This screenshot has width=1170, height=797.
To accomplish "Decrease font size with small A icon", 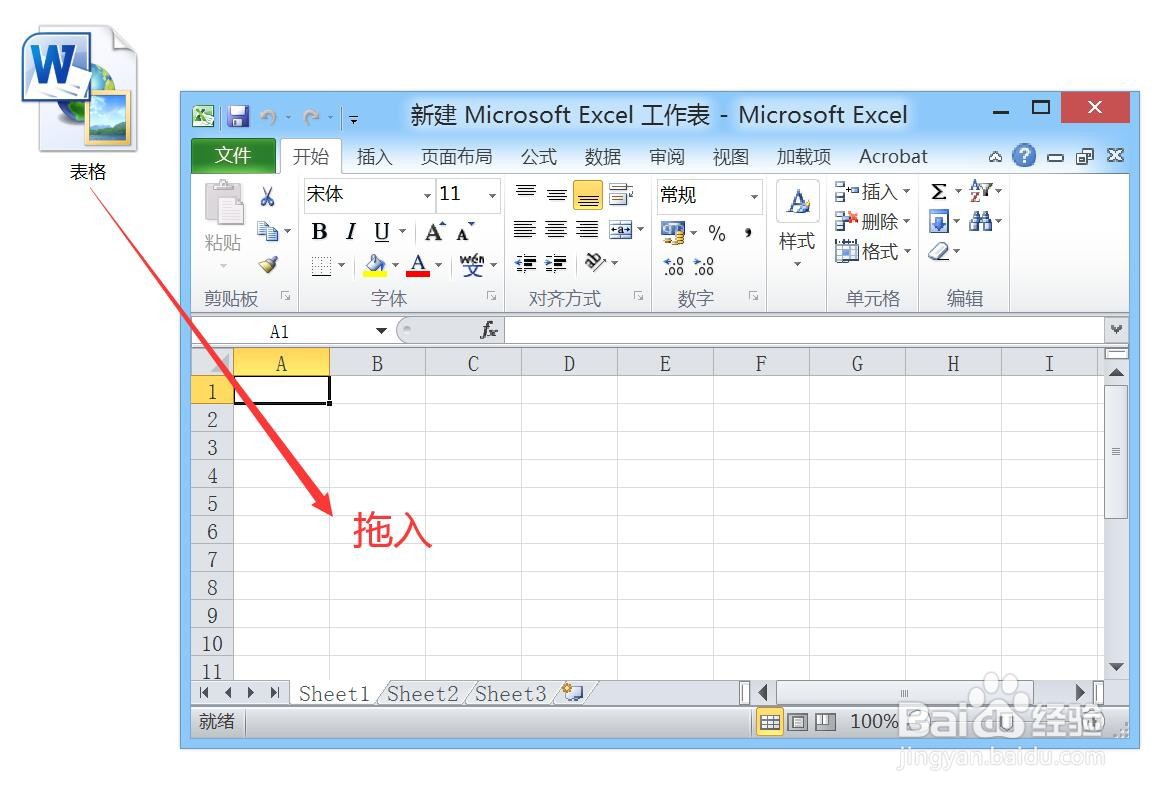I will pos(466,232).
